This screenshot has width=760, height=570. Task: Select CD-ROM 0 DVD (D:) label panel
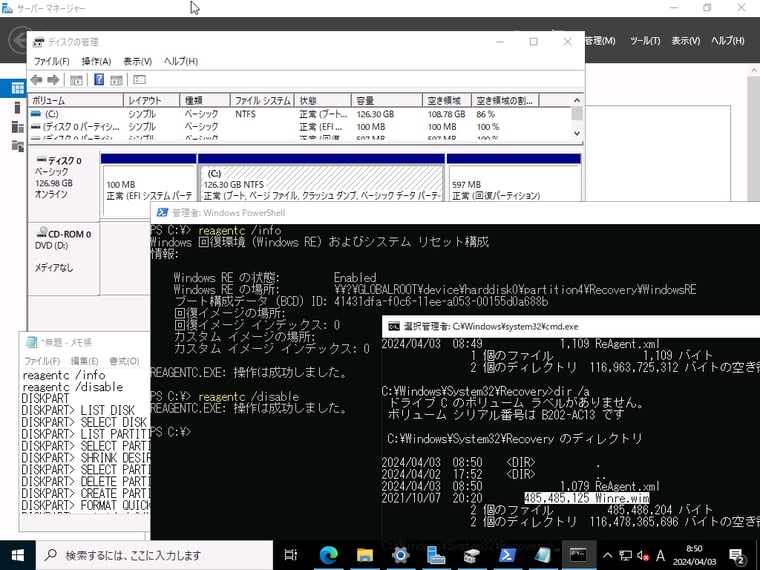pos(64,259)
